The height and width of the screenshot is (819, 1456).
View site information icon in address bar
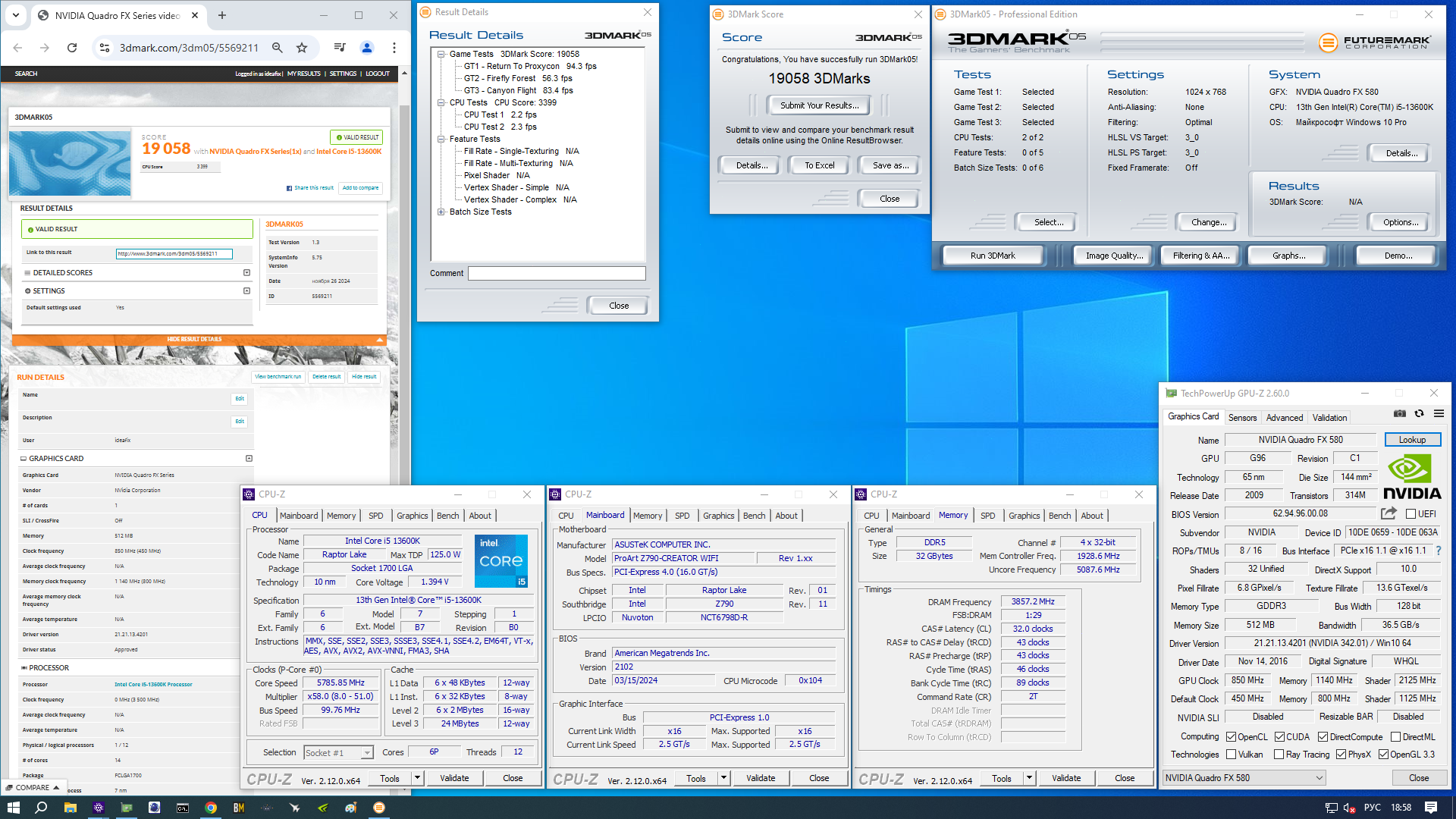[x=105, y=48]
